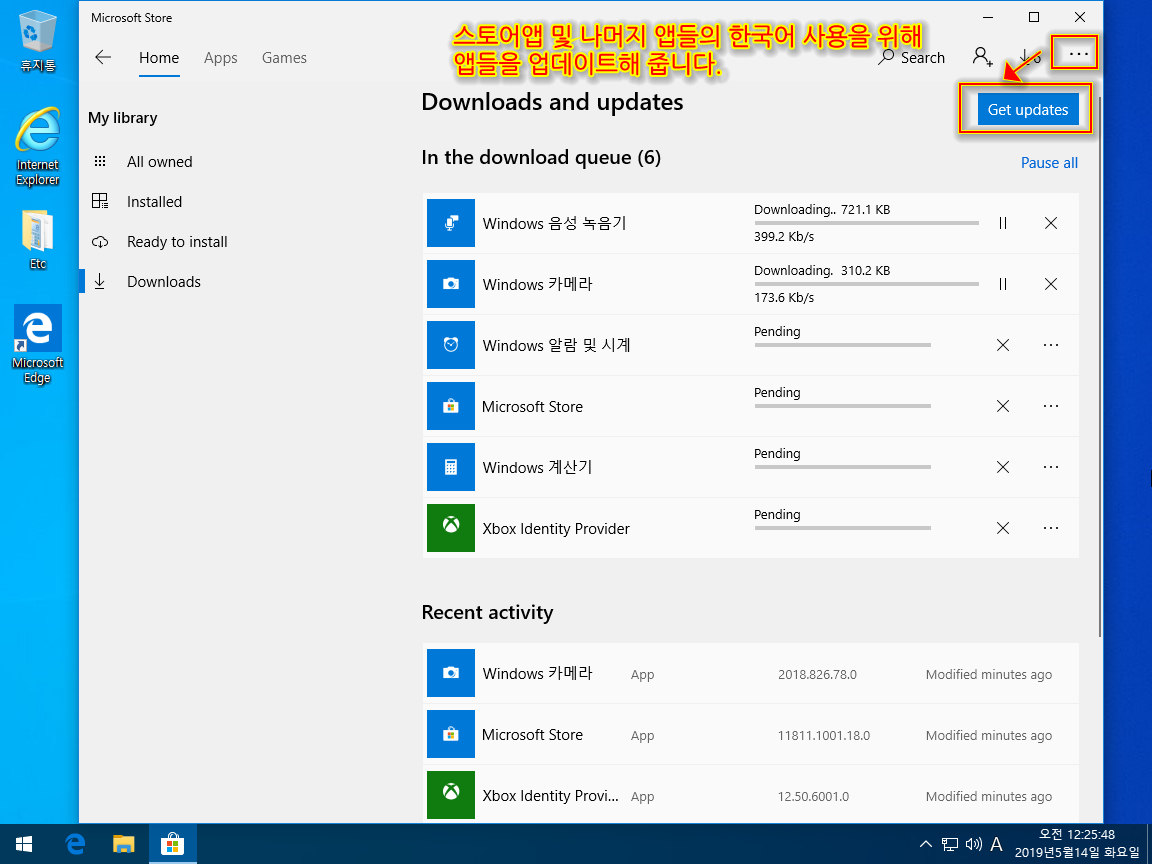This screenshot has height=864, width=1152.
Task: Open the Home tab
Action: coord(159,58)
